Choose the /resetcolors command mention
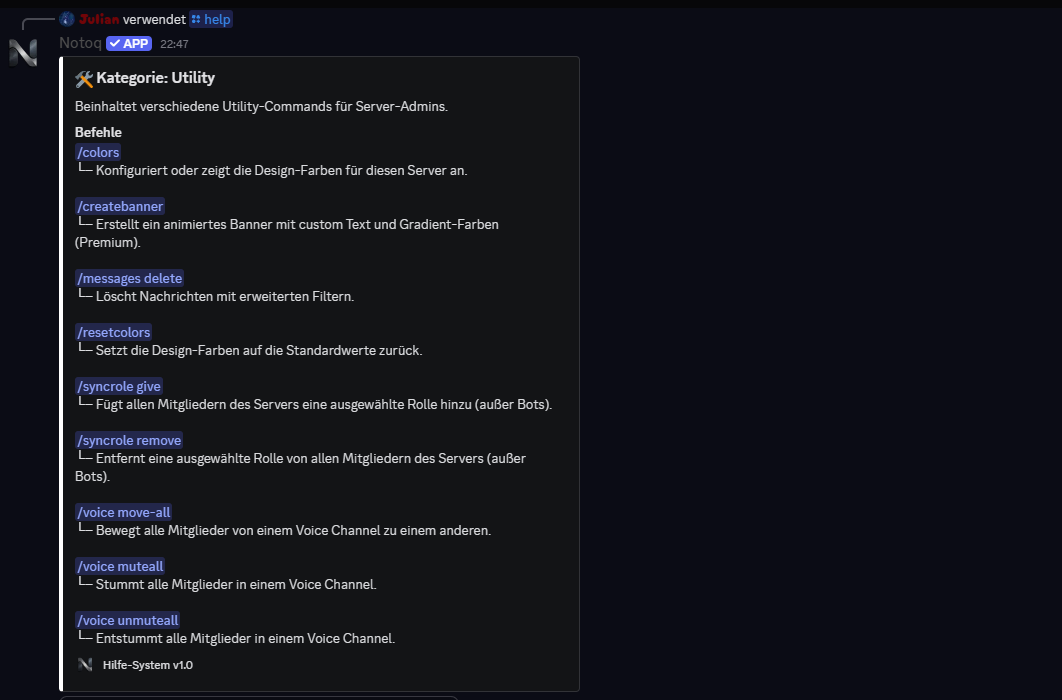The width and height of the screenshot is (1062, 700). 113,332
